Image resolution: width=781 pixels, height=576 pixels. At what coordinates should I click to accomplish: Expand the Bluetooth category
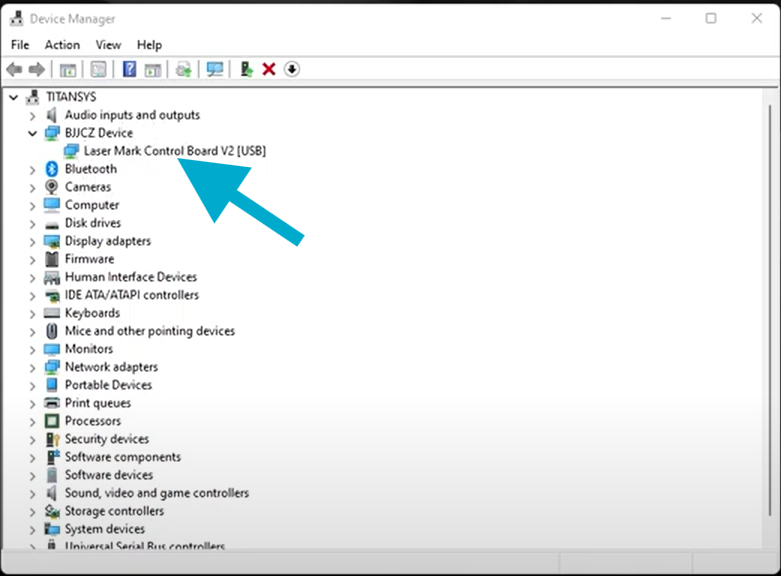pyautogui.click(x=32, y=170)
